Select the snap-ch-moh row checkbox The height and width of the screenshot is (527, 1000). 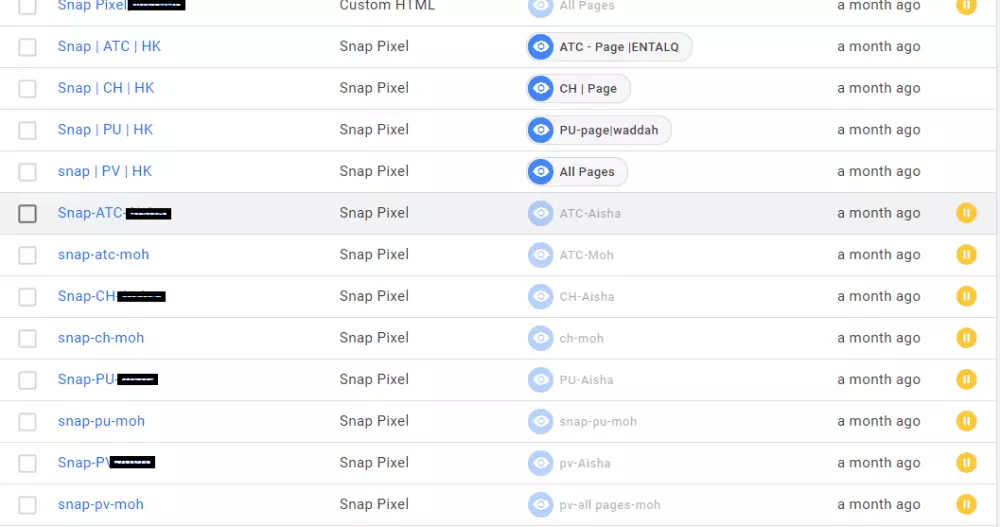click(27, 338)
